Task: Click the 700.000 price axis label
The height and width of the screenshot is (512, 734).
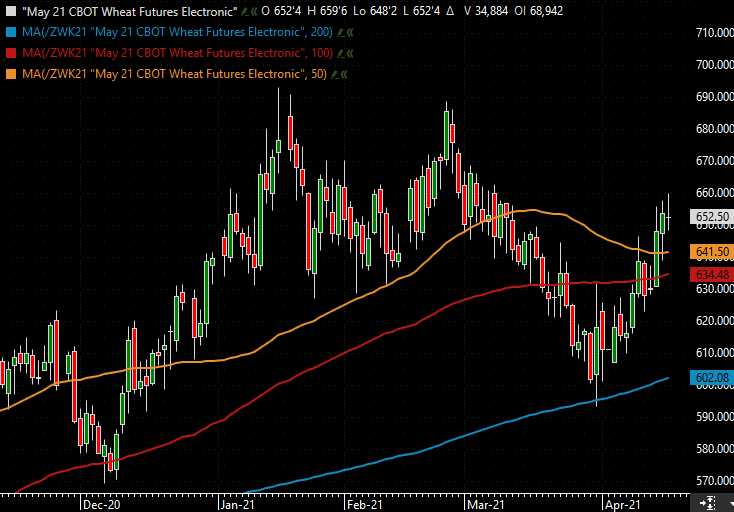Action: (715, 65)
